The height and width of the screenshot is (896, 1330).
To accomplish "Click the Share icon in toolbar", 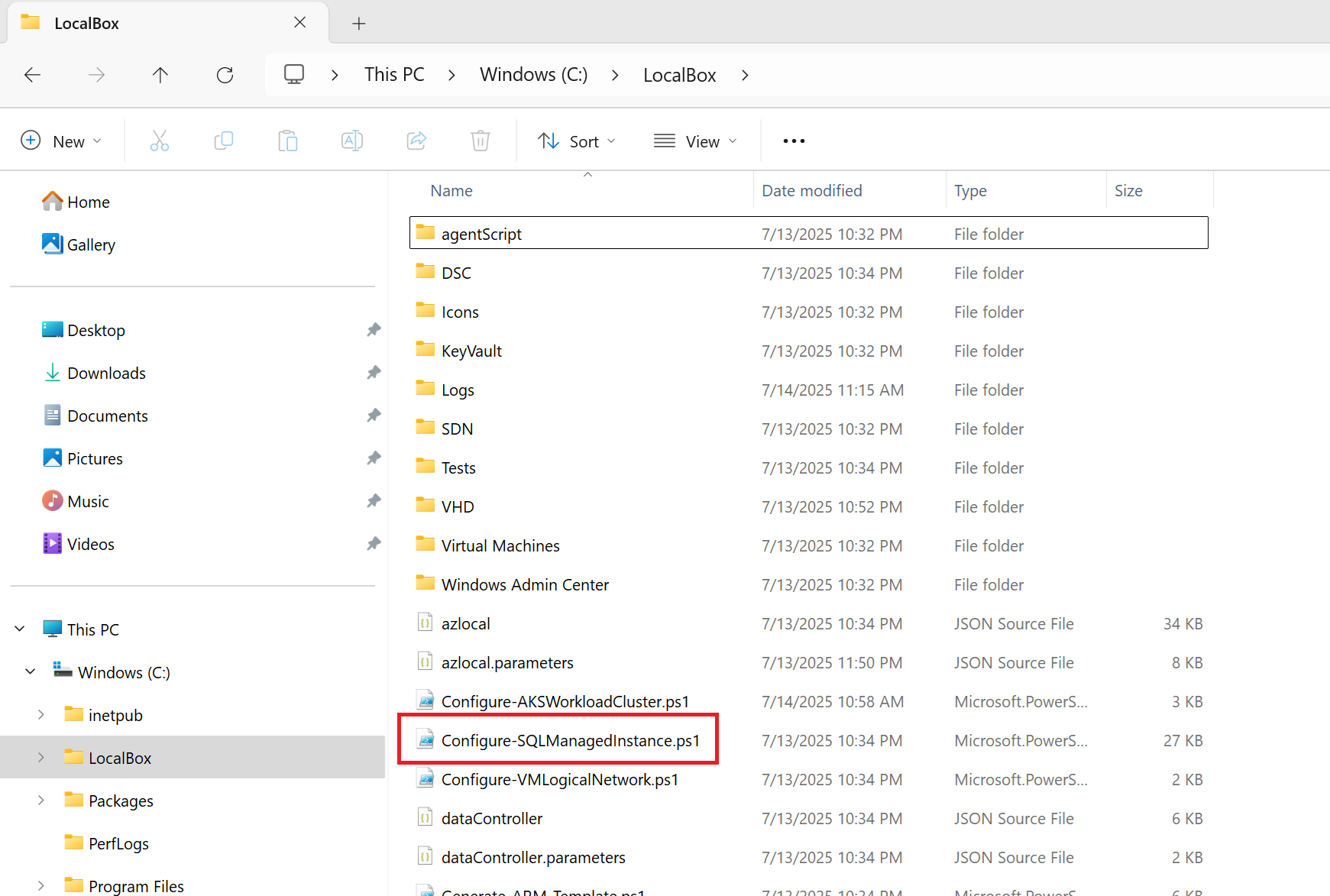I will (416, 141).
